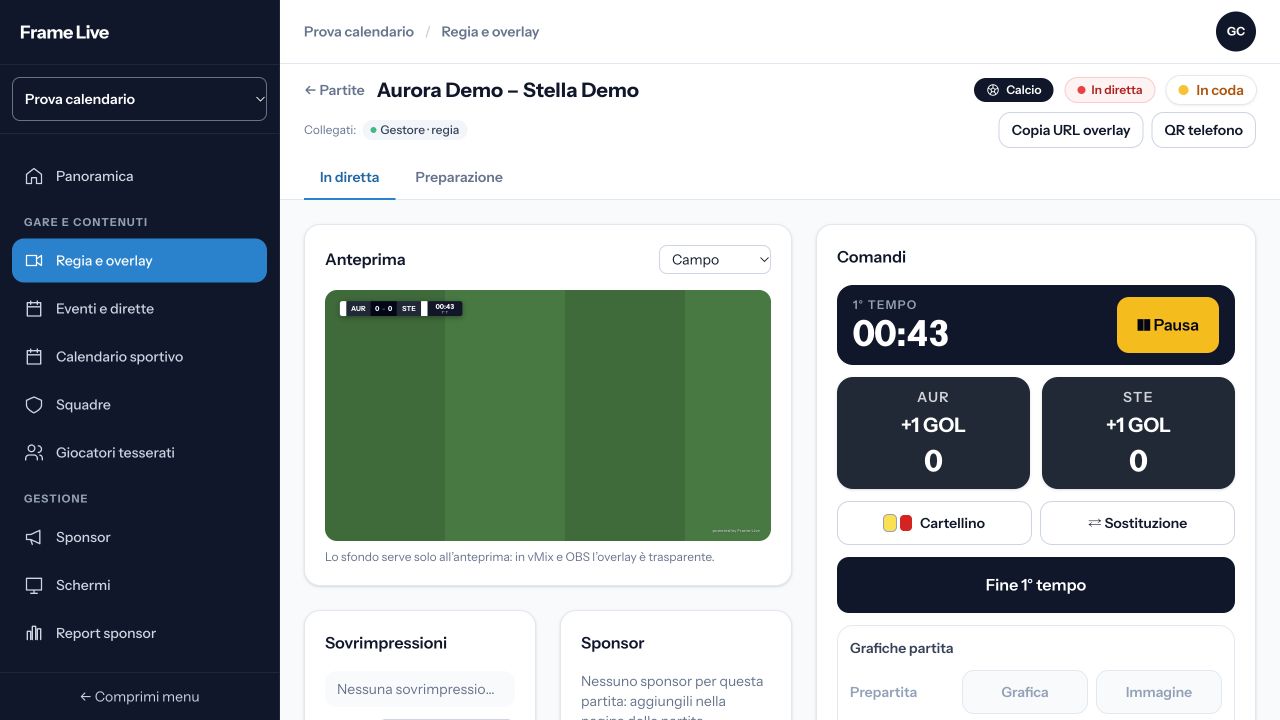Open the QR telefono button
Viewport: 1280px width, 720px height.
click(1203, 130)
